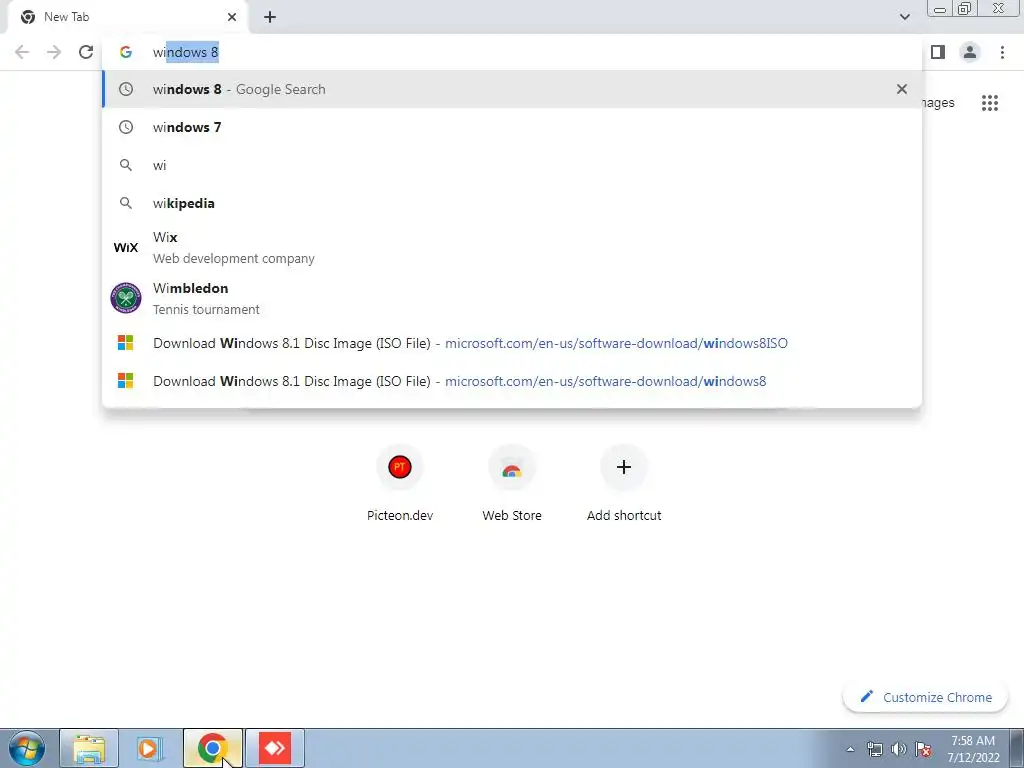Launch Windows Media Player from taskbar
This screenshot has height=768, width=1024.
(148, 748)
